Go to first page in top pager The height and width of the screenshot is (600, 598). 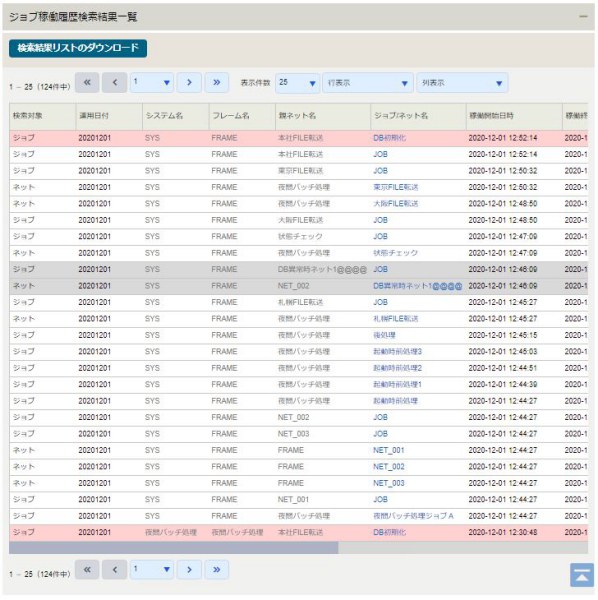click(x=87, y=83)
